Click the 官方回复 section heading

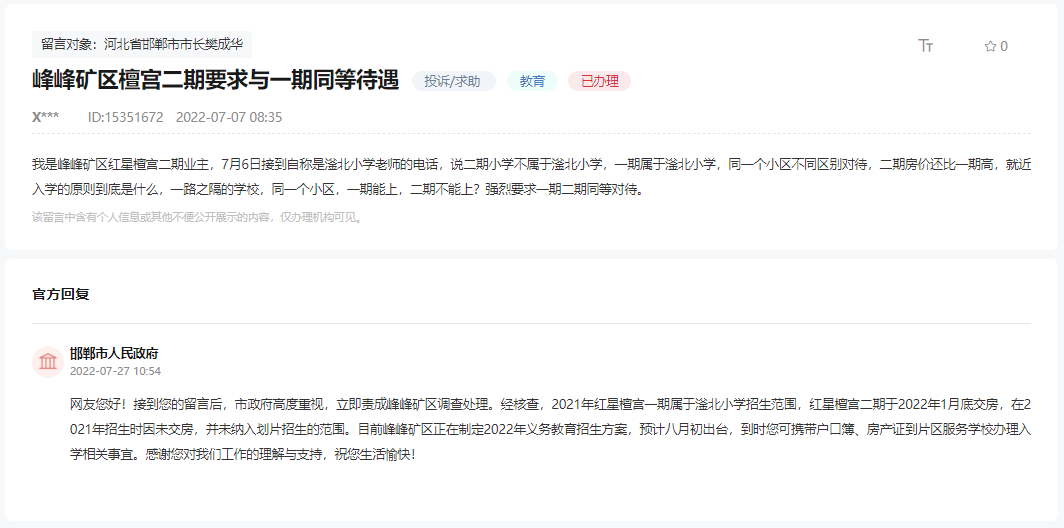[60, 295]
